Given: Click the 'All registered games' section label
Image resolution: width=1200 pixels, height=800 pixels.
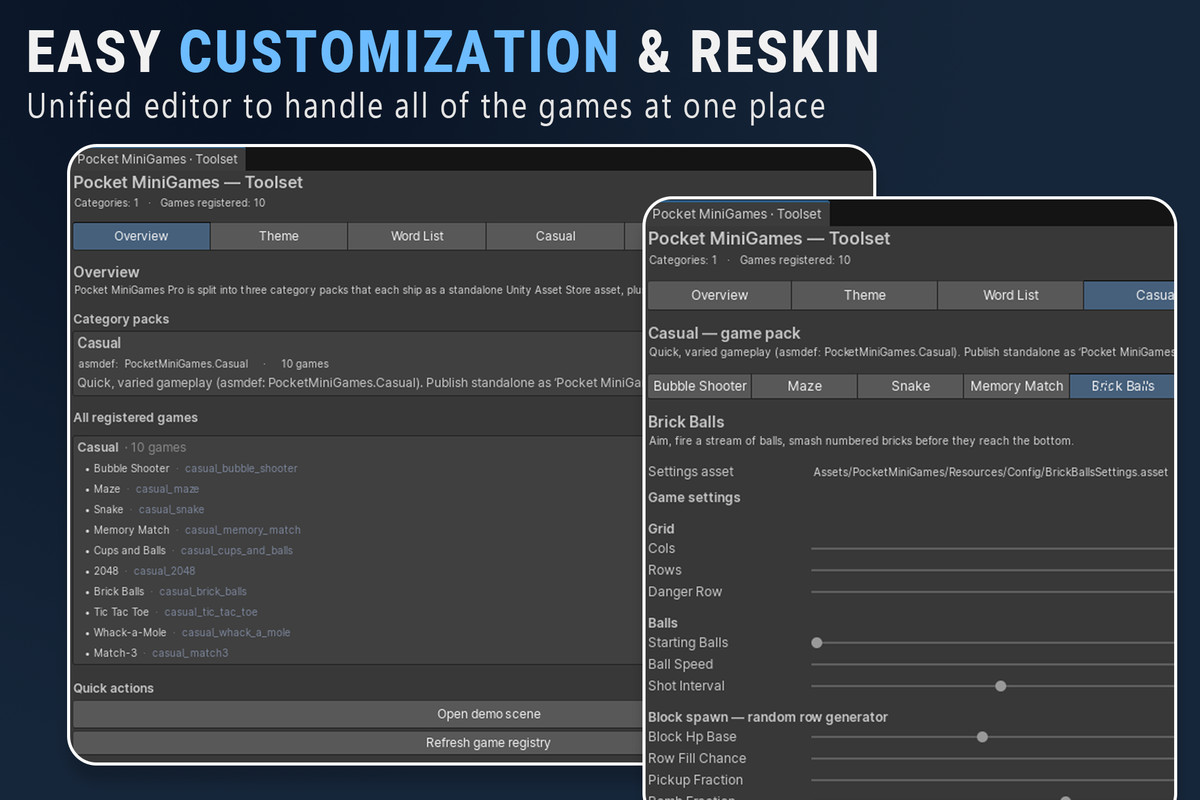Looking at the screenshot, I should click(135, 417).
